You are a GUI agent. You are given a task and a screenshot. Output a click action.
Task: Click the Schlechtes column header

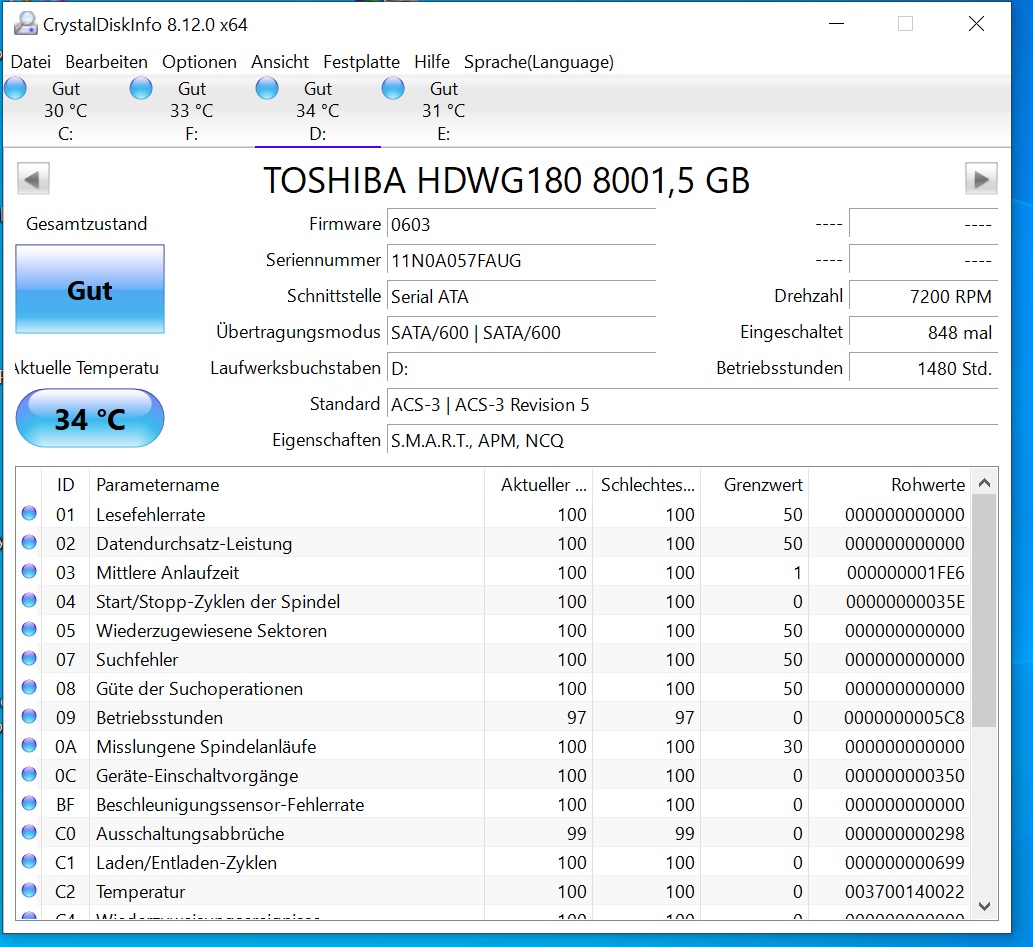(646, 485)
